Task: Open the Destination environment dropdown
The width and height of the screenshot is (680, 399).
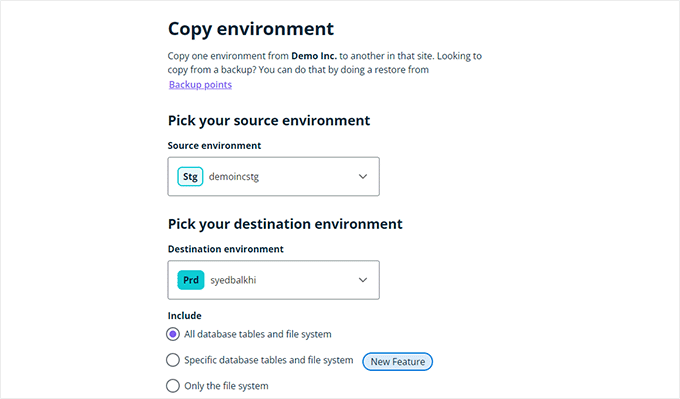Action: pyautogui.click(x=274, y=280)
